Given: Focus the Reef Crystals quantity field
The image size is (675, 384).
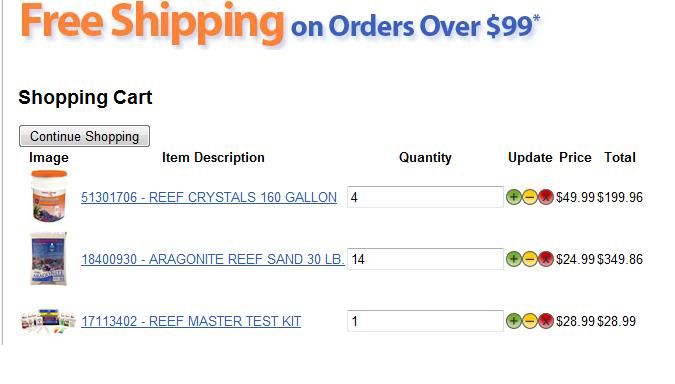Looking at the screenshot, I should (425, 197).
